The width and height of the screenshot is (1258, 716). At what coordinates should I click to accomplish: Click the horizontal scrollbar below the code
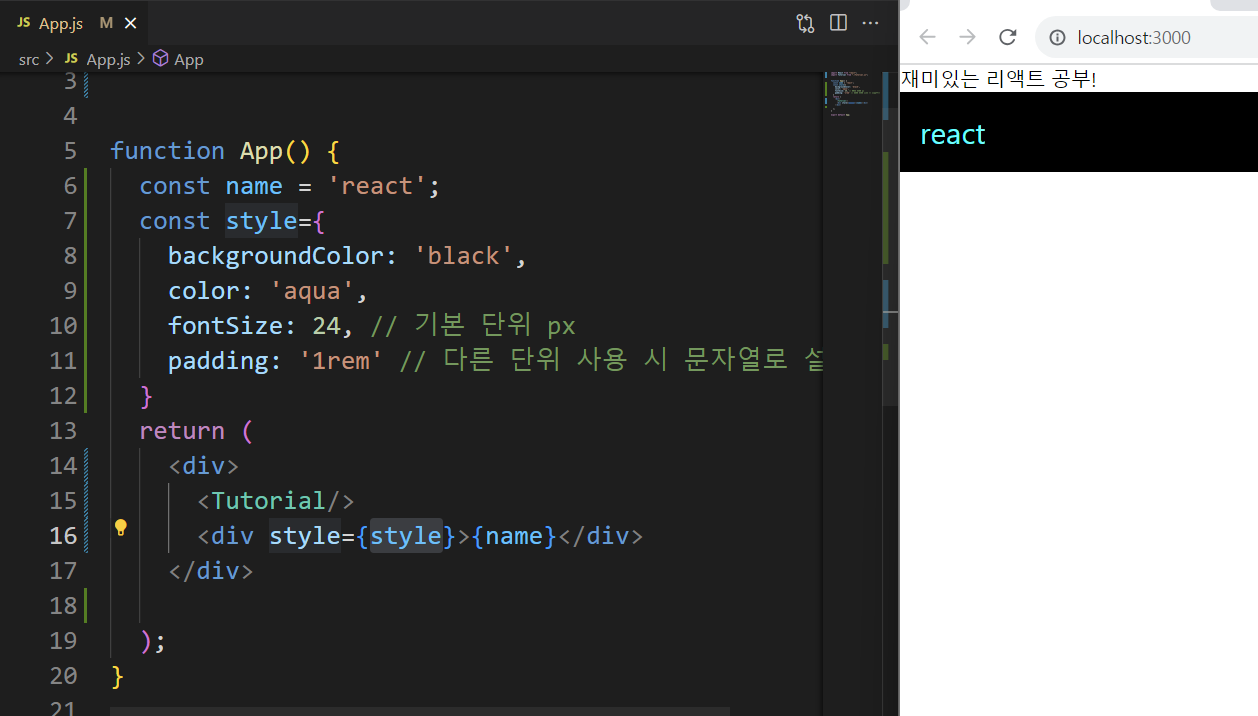click(420, 711)
